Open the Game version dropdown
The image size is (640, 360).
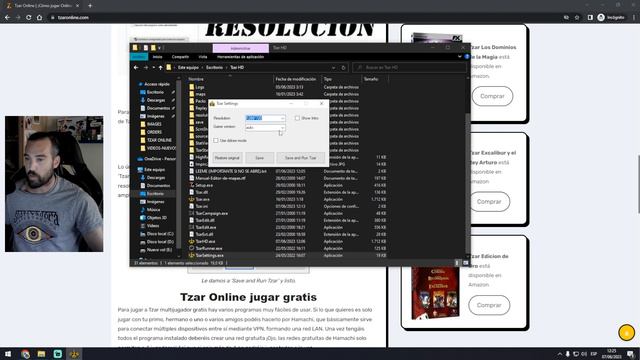coord(265,127)
